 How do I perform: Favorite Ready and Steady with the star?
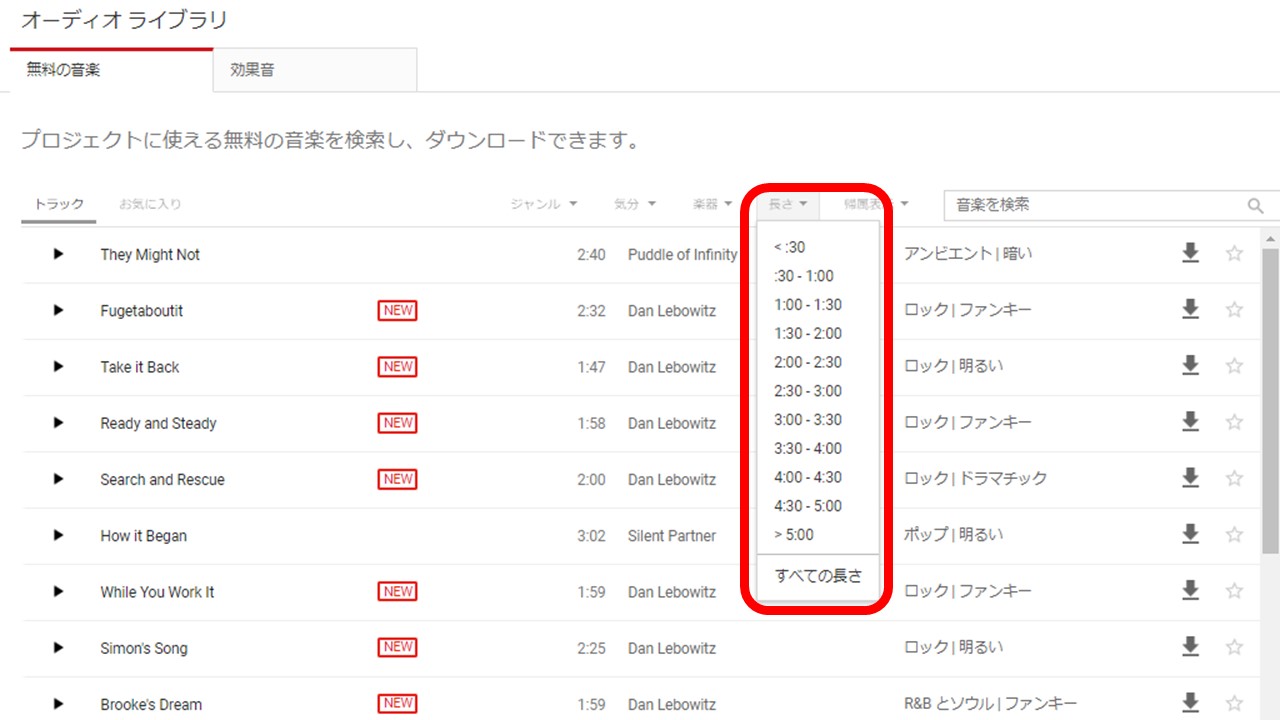(1234, 423)
